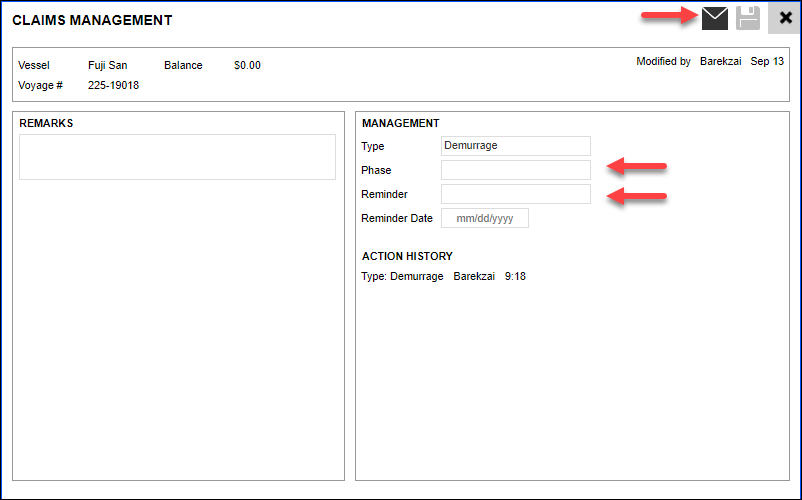Screen dimensions: 802x500
Task: Click the voyage number 225-19018
Action: click(x=113, y=86)
